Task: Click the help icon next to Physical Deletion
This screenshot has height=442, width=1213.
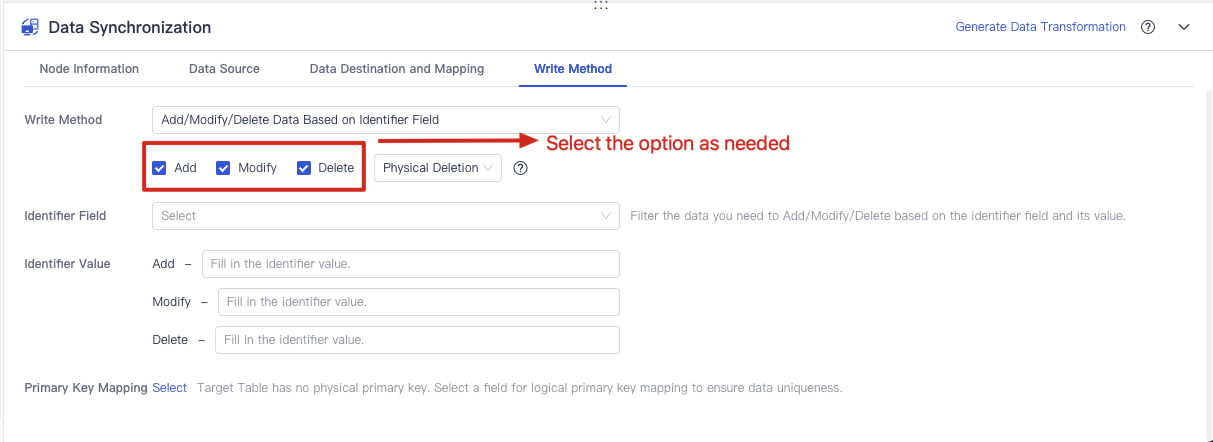Action: 520,168
